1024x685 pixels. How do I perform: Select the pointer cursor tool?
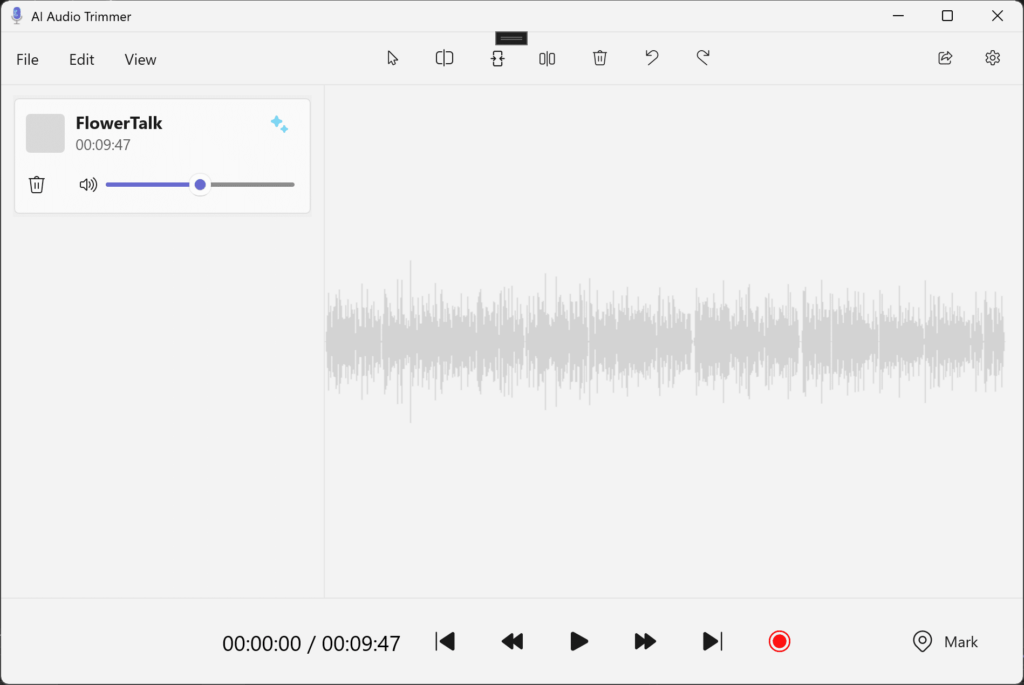click(393, 59)
